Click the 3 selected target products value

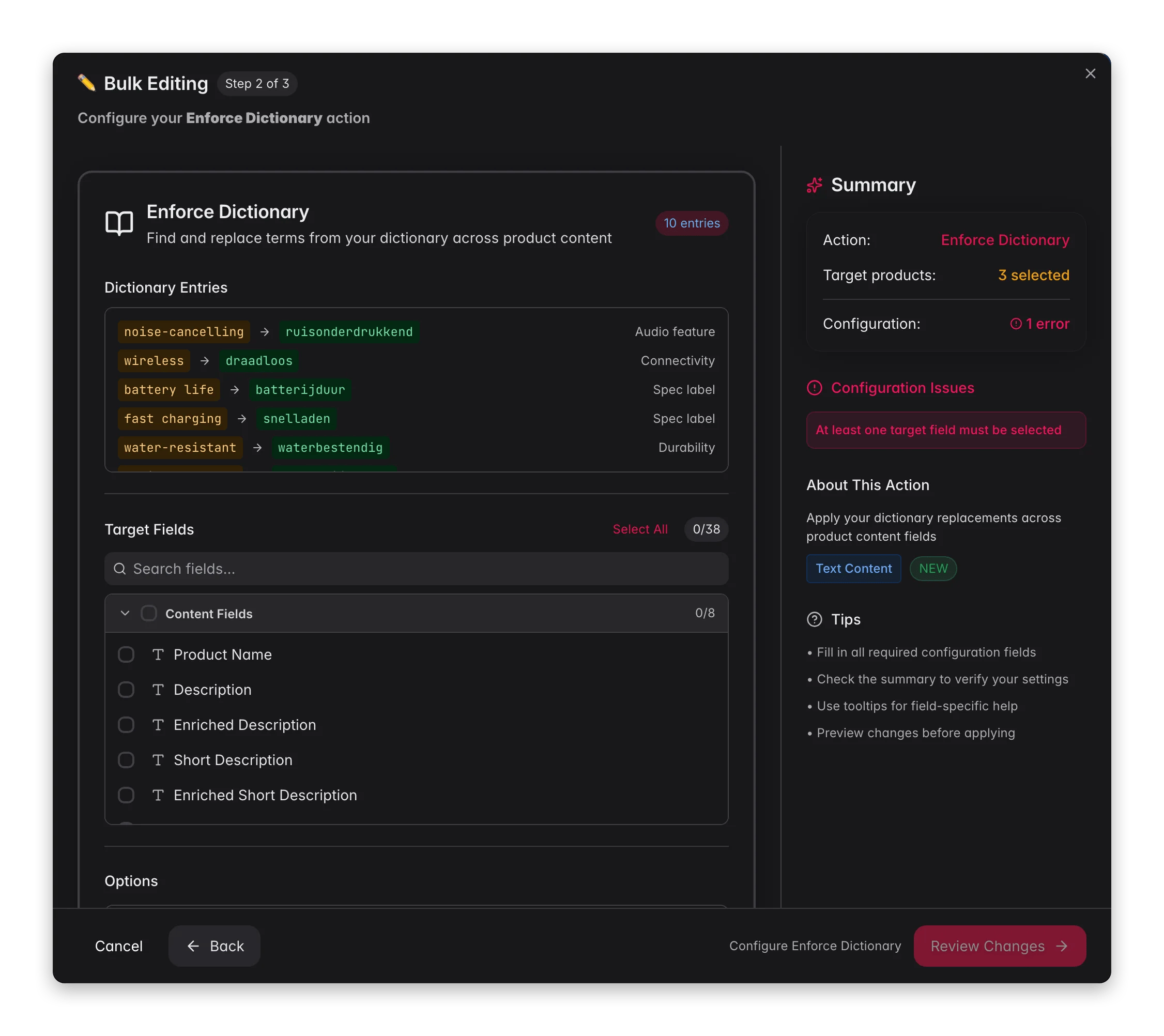[x=1034, y=275]
